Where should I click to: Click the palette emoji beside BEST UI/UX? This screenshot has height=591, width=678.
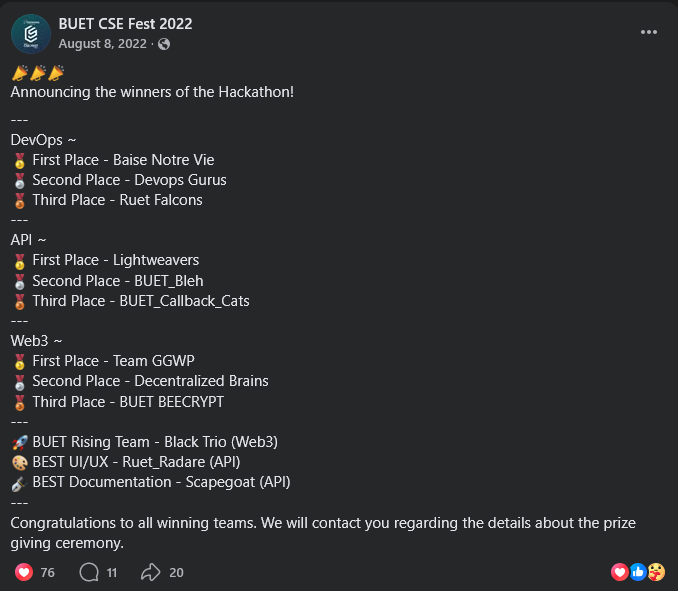click(19, 462)
